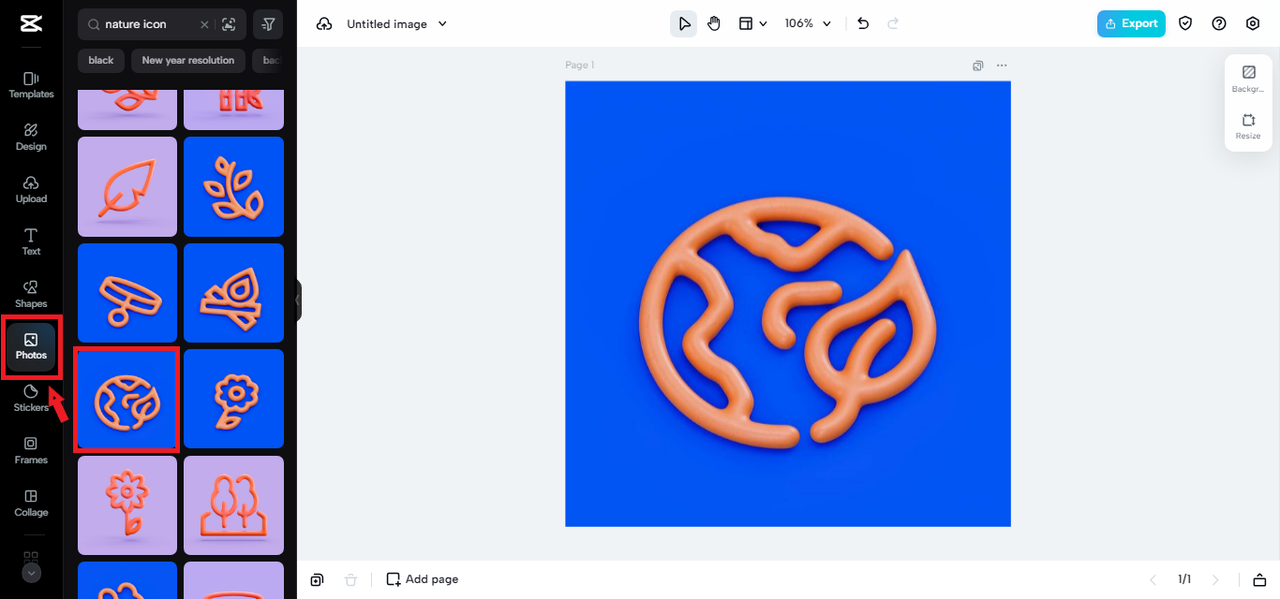Viewport: 1280px width, 599px height.
Task: Open the Stickers panel
Action: pos(31,398)
